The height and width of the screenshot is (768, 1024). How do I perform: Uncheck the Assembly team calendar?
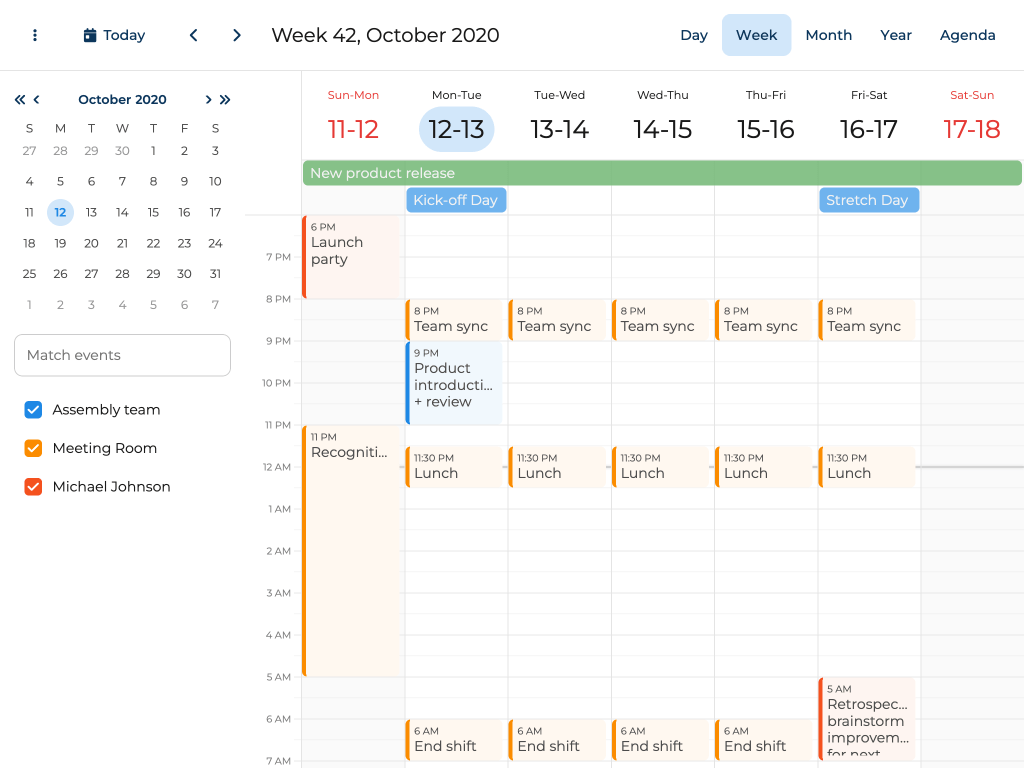tap(33, 410)
